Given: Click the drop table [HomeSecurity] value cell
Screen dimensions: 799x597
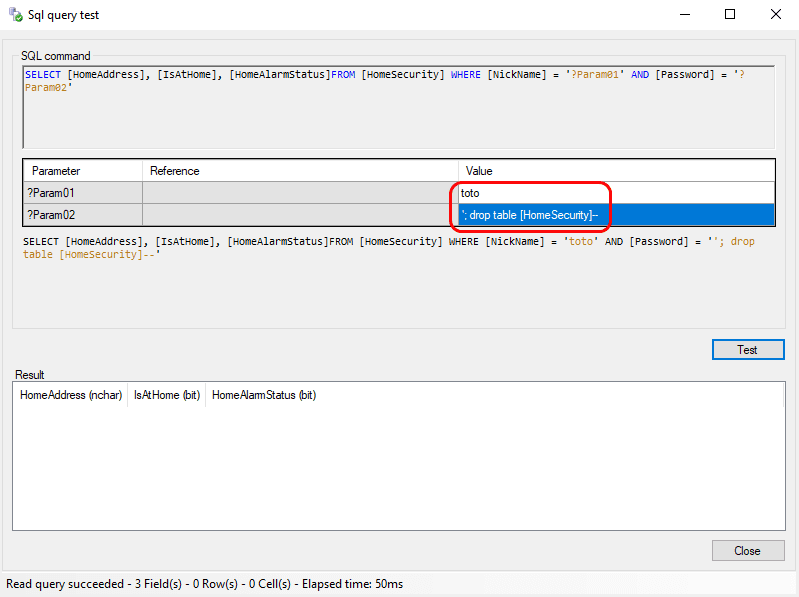Looking at the screenshot, I should (x=616, y=215).
